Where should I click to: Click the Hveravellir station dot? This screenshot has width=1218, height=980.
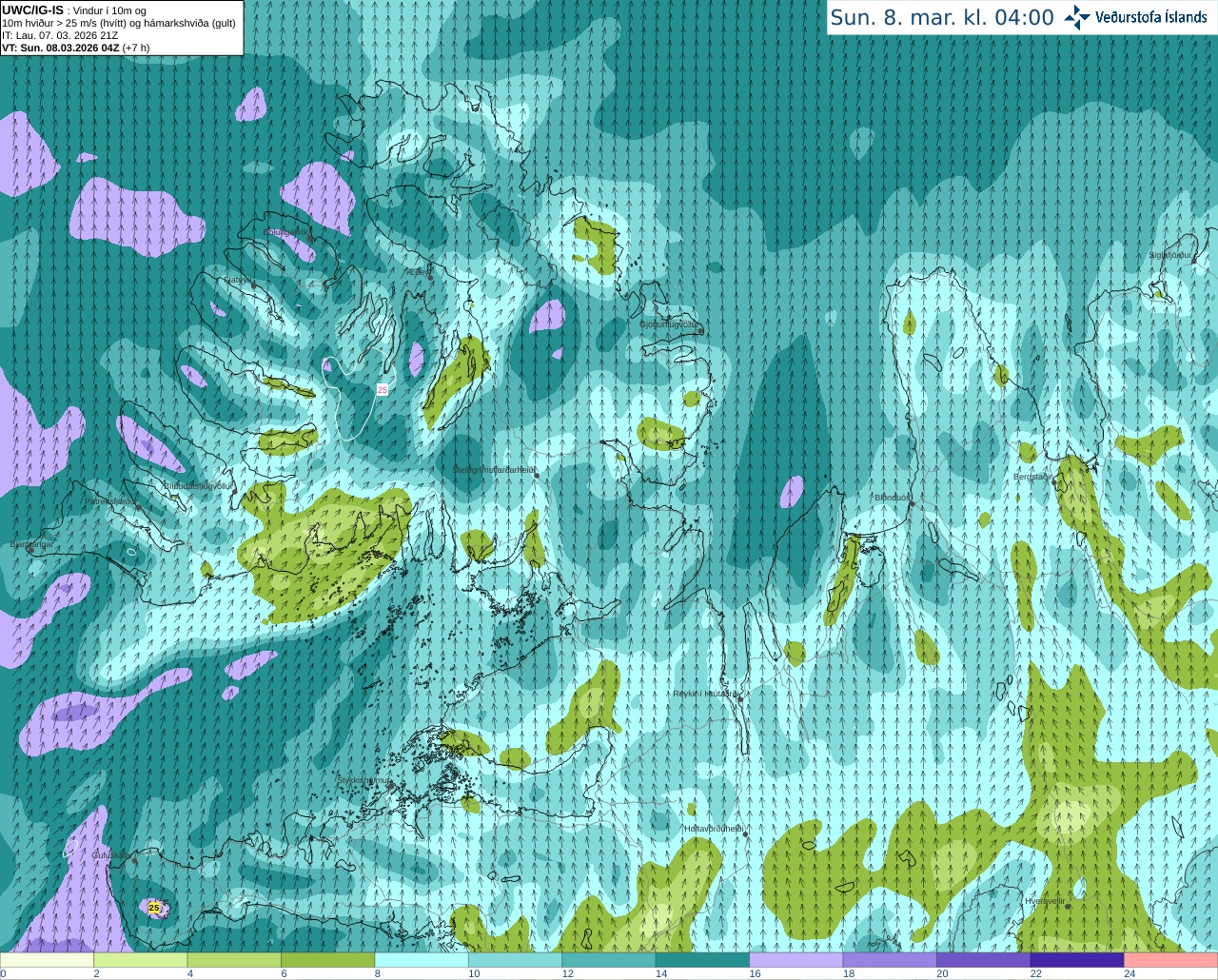1068,907
